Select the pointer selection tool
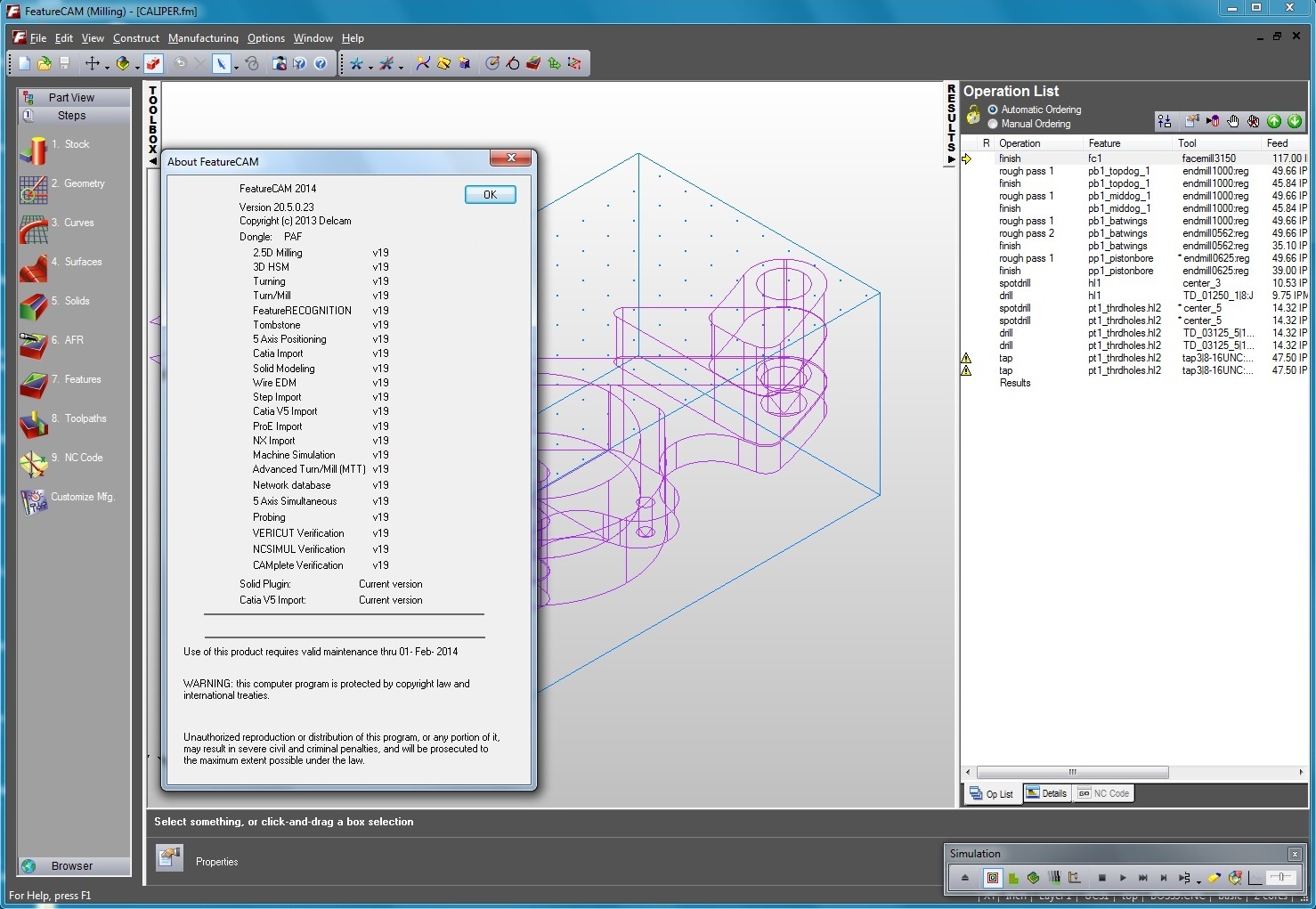 click(x=221, y=64)
